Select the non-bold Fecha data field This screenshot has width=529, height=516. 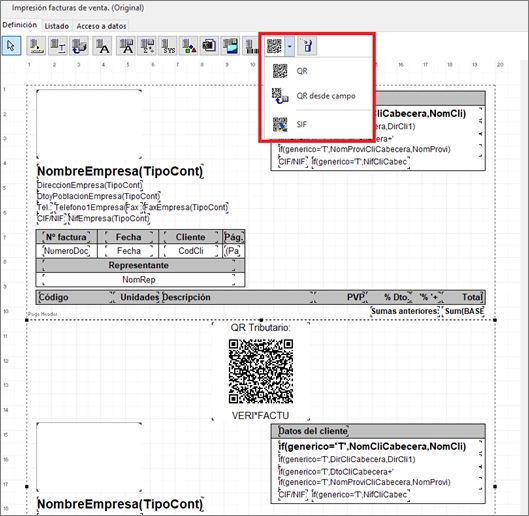(129, 251)
